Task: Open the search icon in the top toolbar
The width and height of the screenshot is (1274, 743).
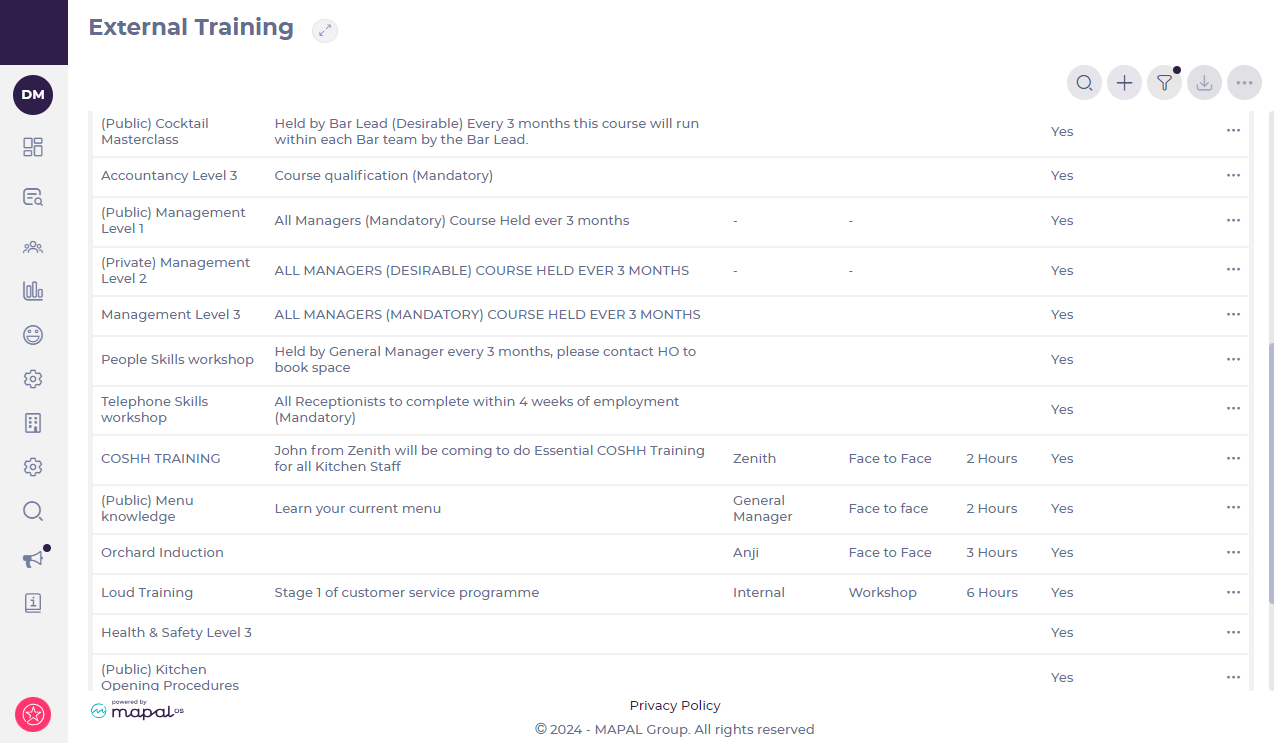Action: pyautogui.click(x=1084, y=83)
